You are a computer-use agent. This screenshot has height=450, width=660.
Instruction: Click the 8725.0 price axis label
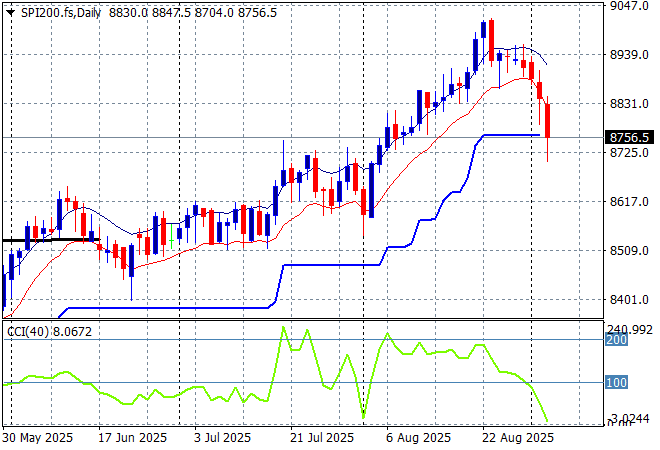tap(629, 152)
